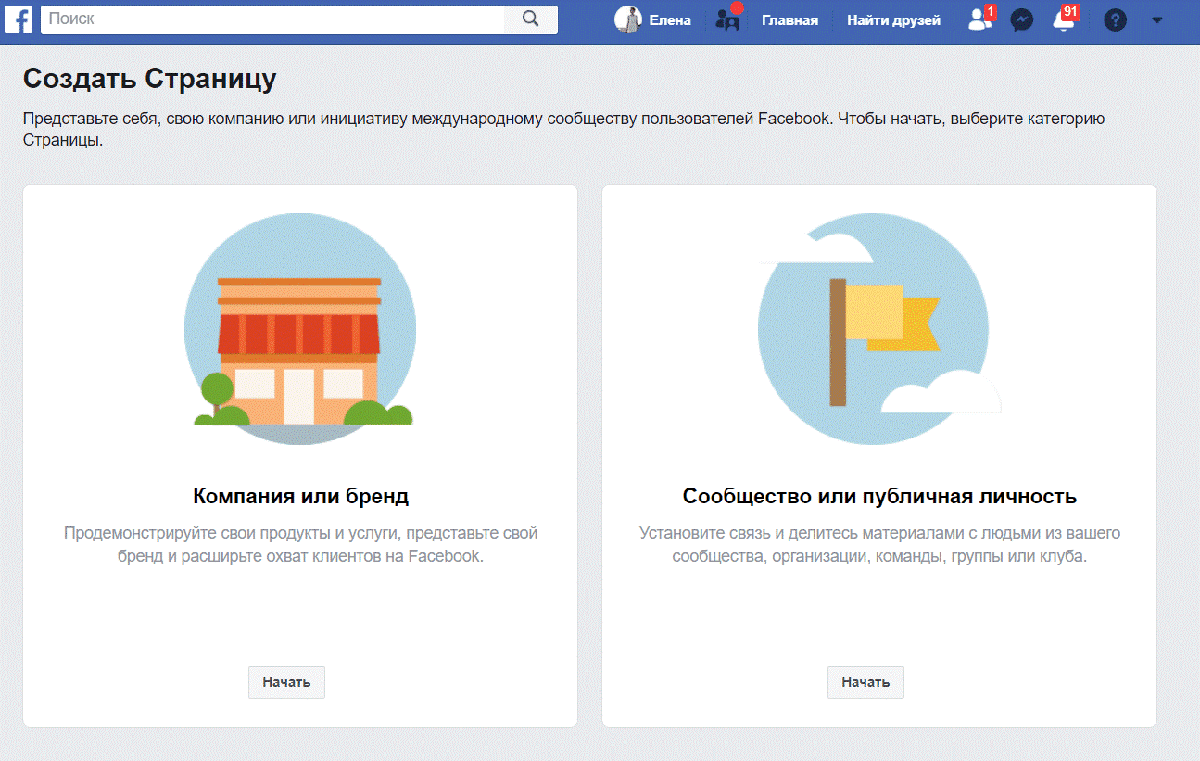This screenshot has height=761, width=1200.
Task: Open the Facebook logo home icon
Action: click(x=19, y=20)
